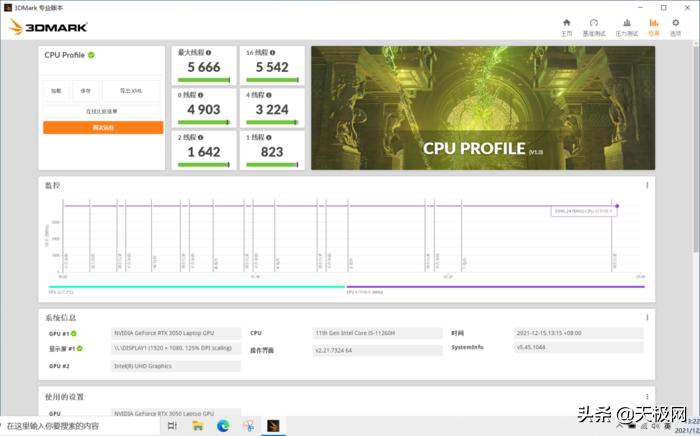Click the Windows taskbar search box
This screenshot has height=436, width=700.
point(80,426)
